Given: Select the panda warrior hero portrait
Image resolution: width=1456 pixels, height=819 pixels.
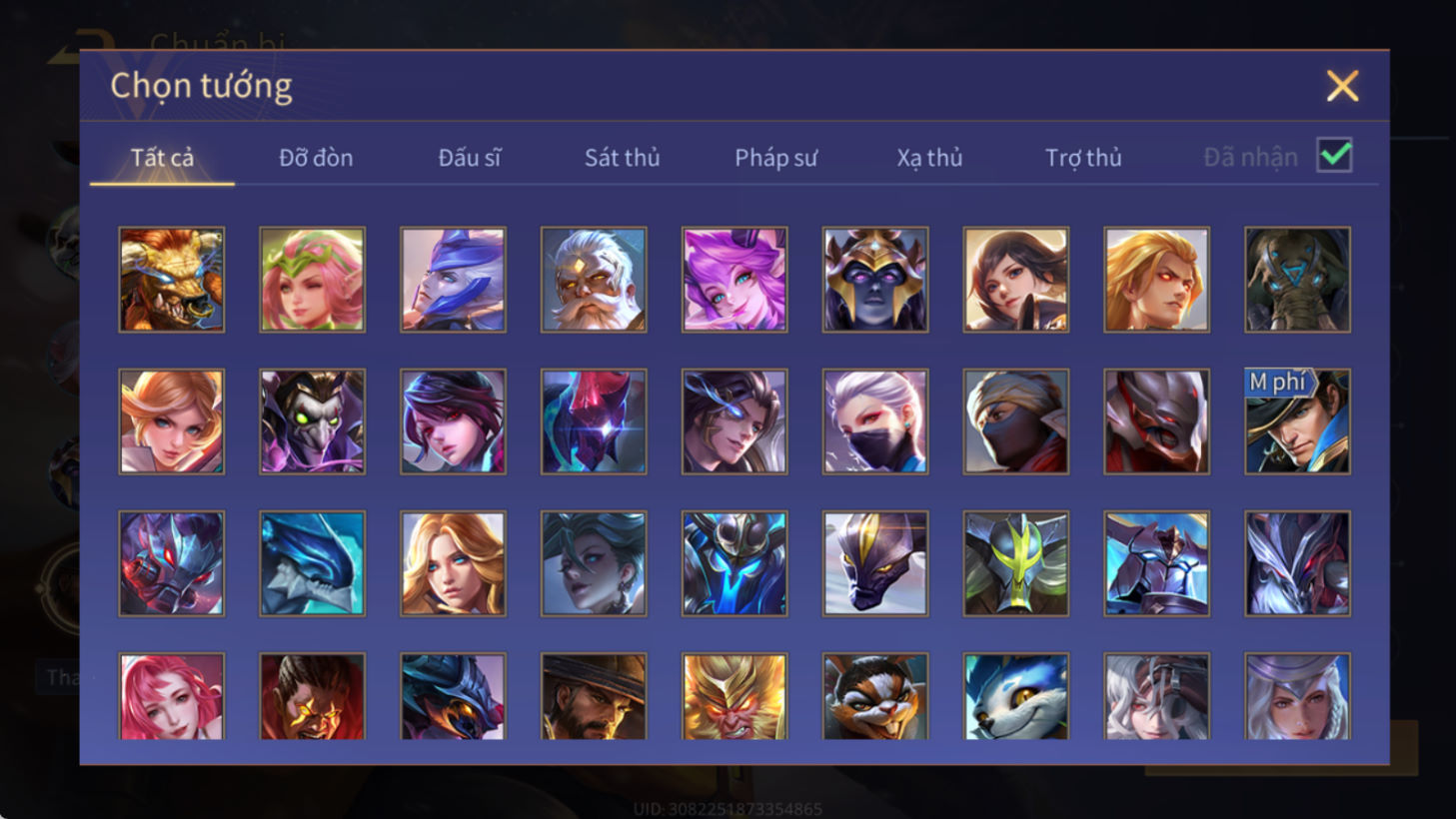Looking at the screenshot, I should pyautogui.click(x=875, y=696).
